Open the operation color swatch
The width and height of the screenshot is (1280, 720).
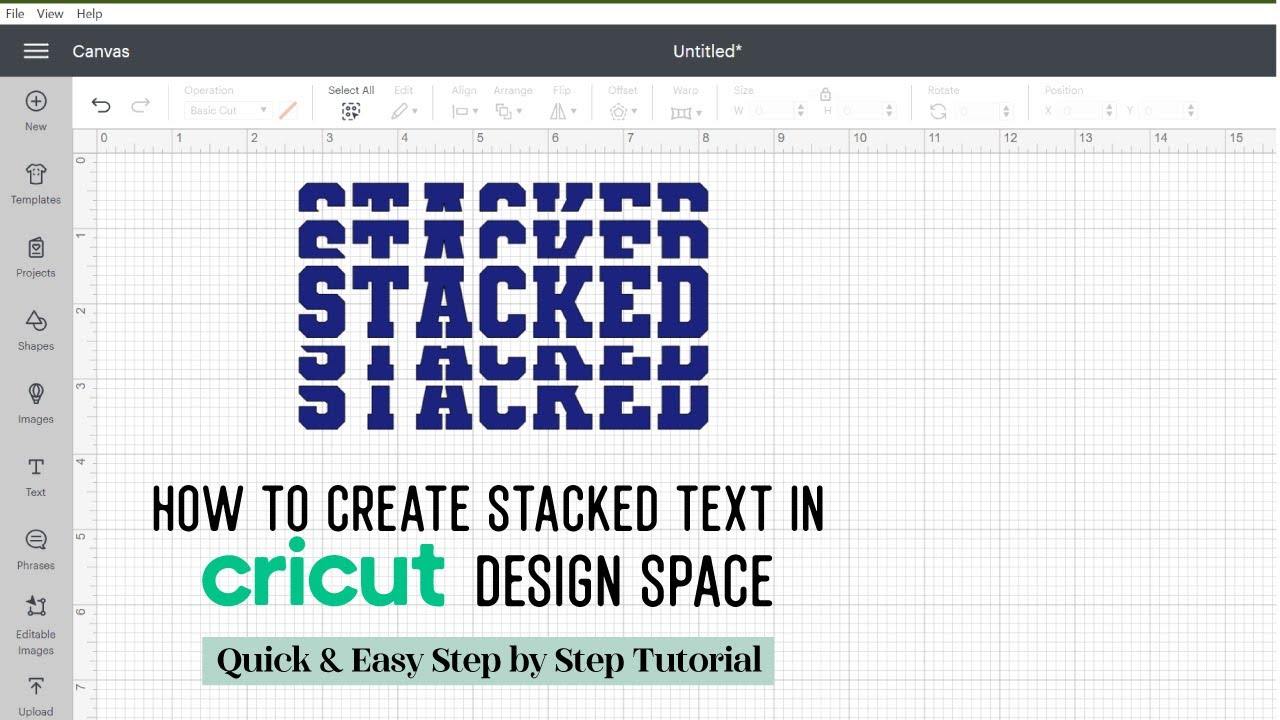(288, 110)
